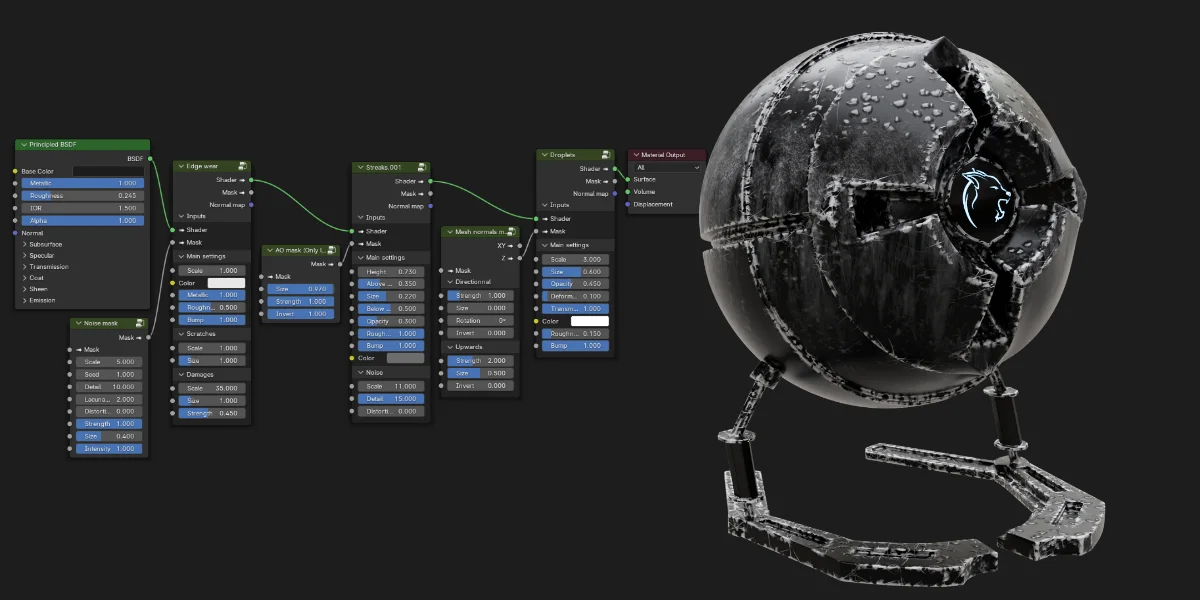Click the node group icon on Edge wear header
Image resolution: width=1200 pixels, height=600 pixels.
242,166
